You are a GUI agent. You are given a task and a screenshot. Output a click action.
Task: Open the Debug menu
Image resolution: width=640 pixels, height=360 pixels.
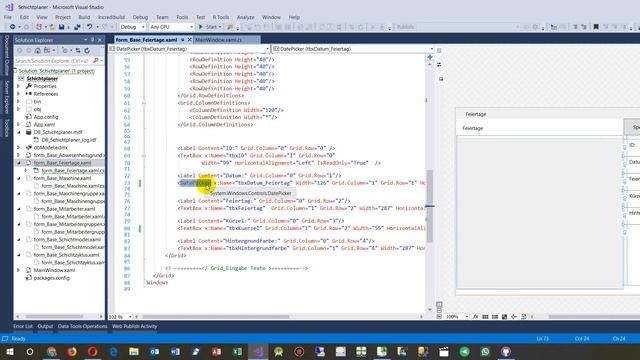(140, 17)
